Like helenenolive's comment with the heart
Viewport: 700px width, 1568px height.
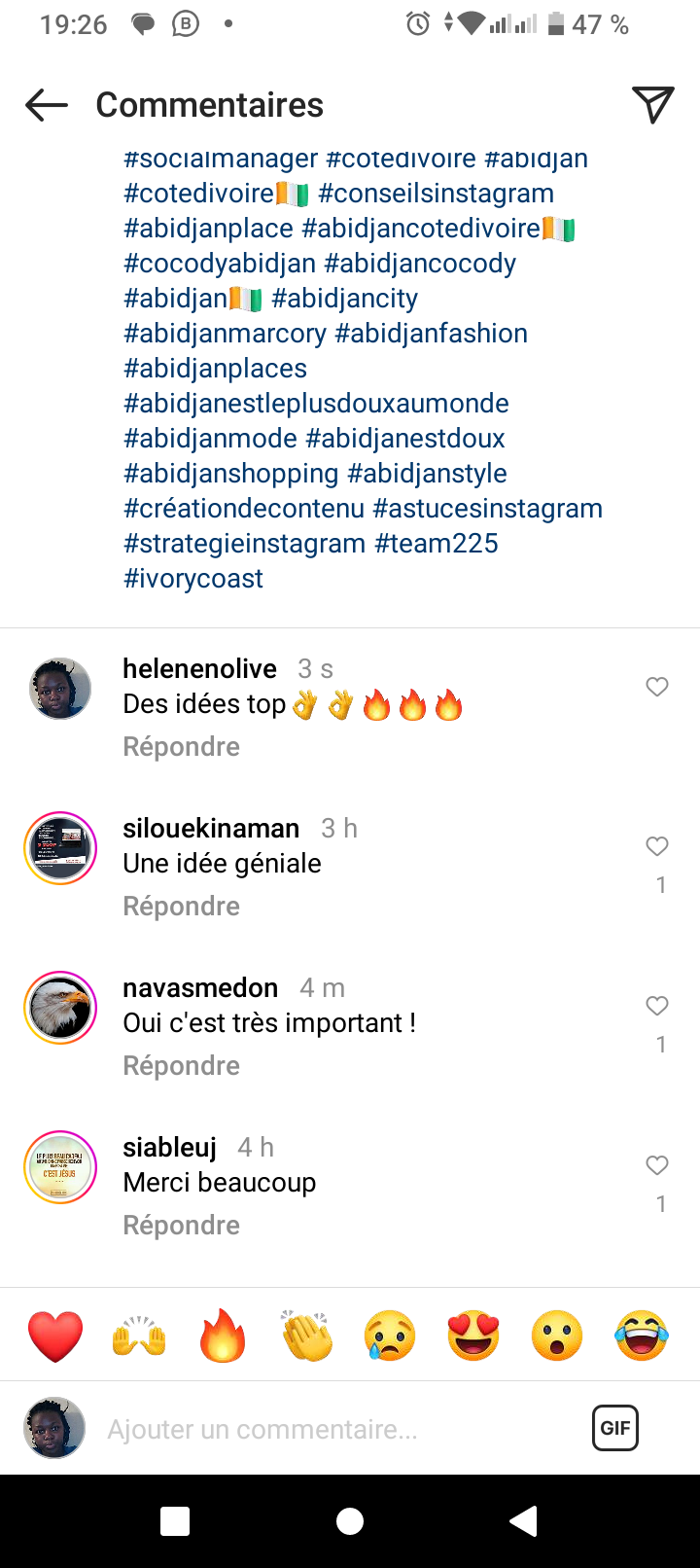(x=657, y=687)
